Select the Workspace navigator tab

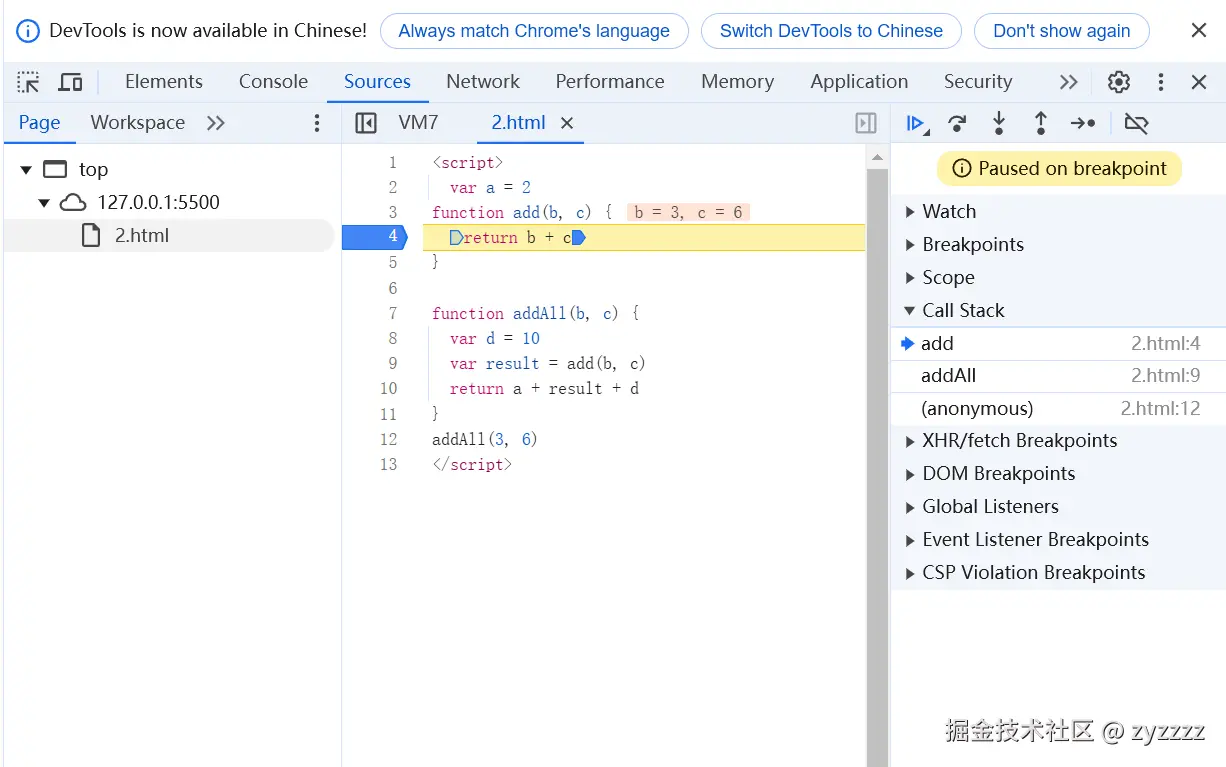click(x=138, y=123)
